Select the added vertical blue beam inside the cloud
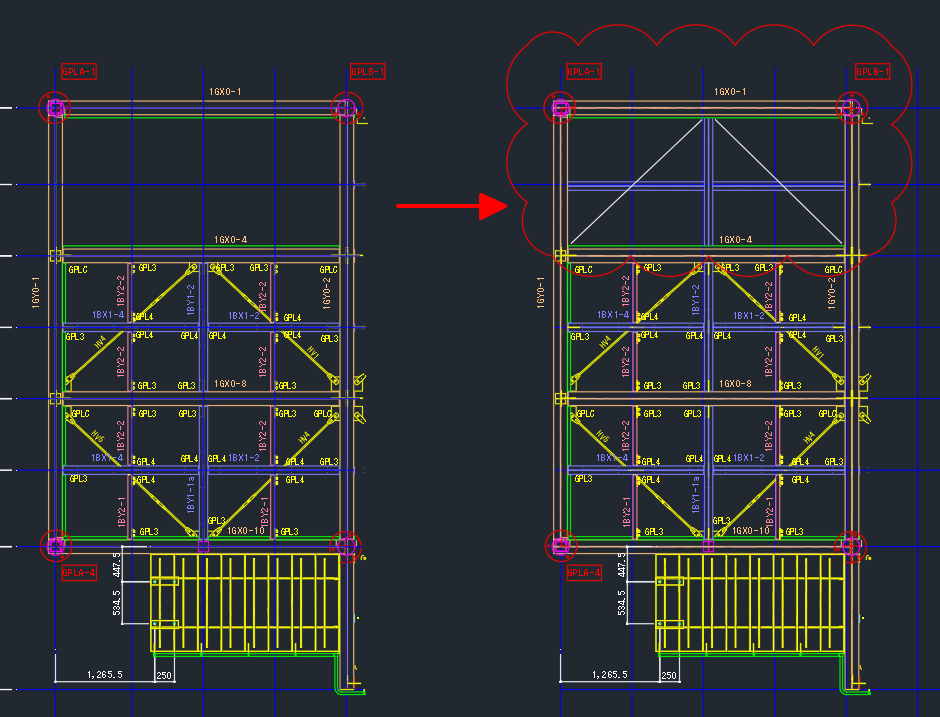 pyautogui.click(x=709, y=182)
